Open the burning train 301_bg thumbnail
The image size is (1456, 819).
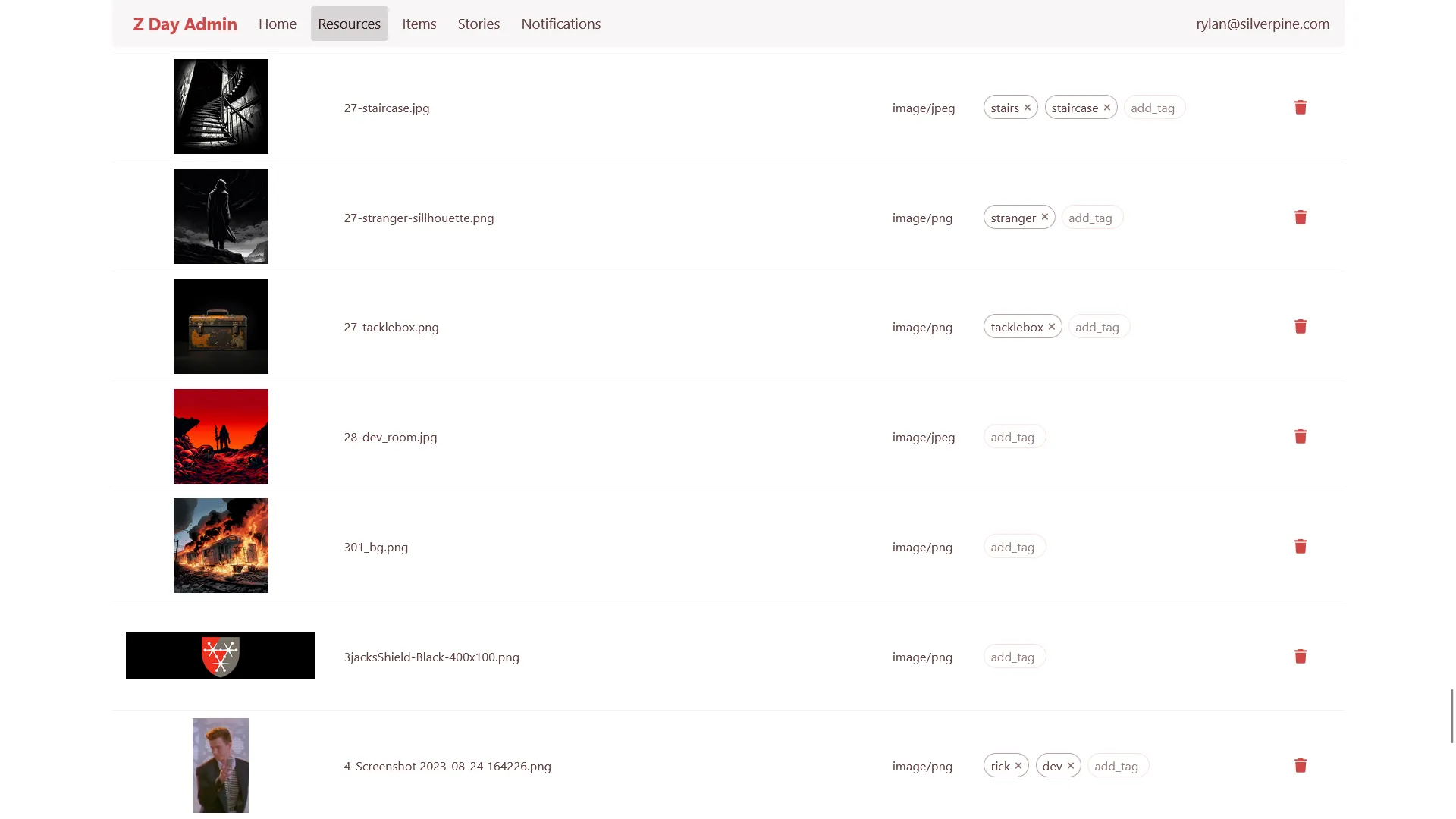[221, 545]
